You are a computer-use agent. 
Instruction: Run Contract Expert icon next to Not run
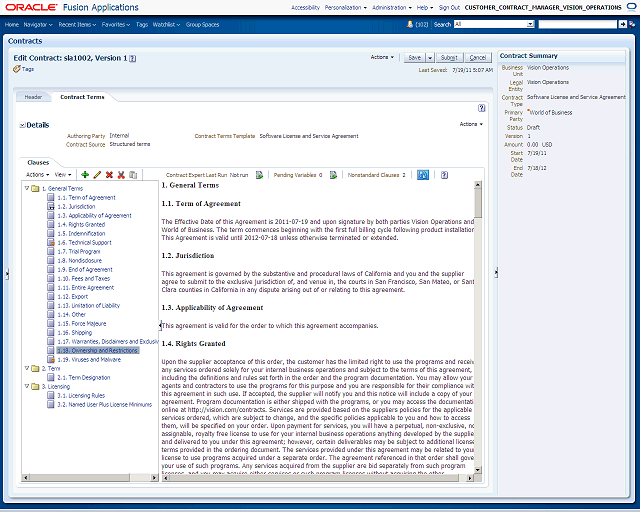tap(259, 175)
